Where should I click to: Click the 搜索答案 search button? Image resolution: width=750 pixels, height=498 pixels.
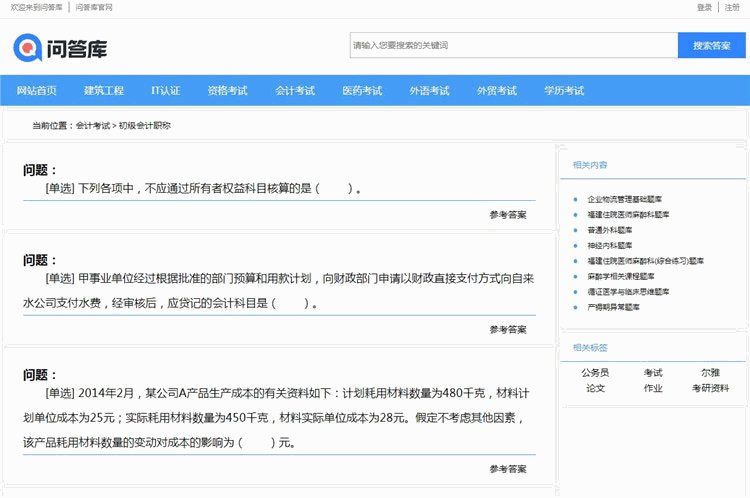pos(711,45)
